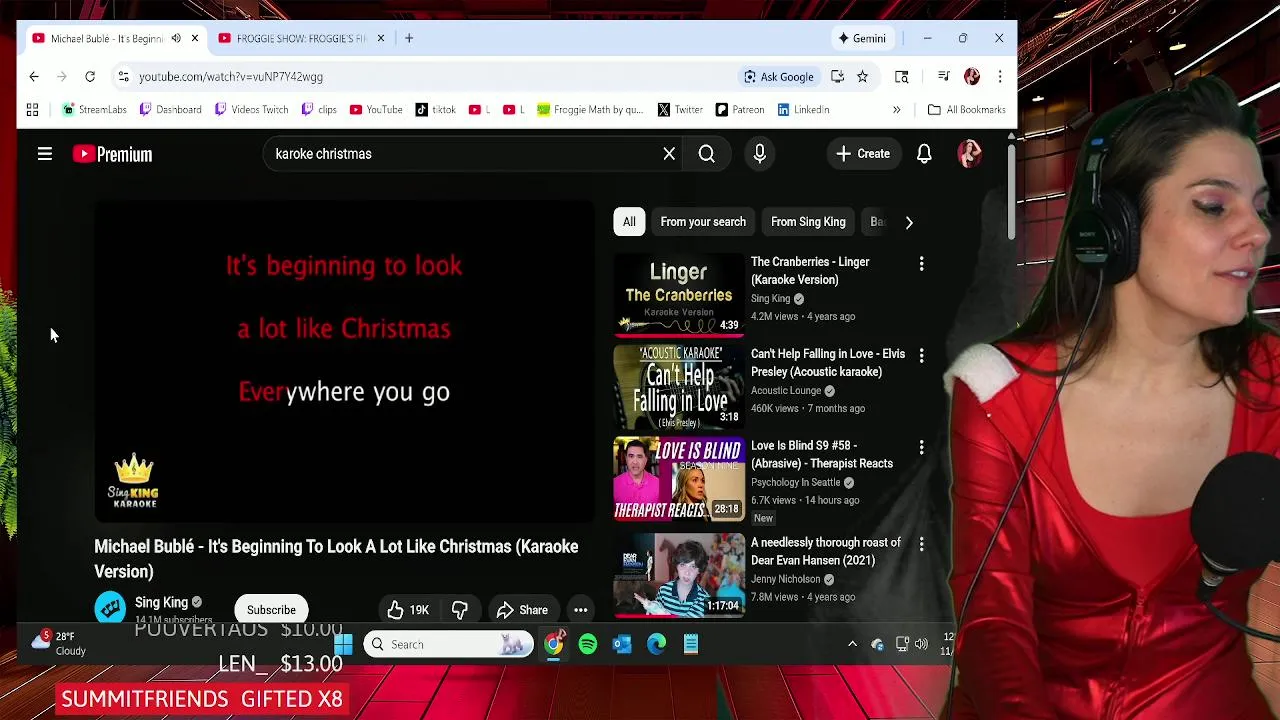This screenshot has height=720, width=1280.
Task: Bookmark this page with the star
Action: pos(862,76)
